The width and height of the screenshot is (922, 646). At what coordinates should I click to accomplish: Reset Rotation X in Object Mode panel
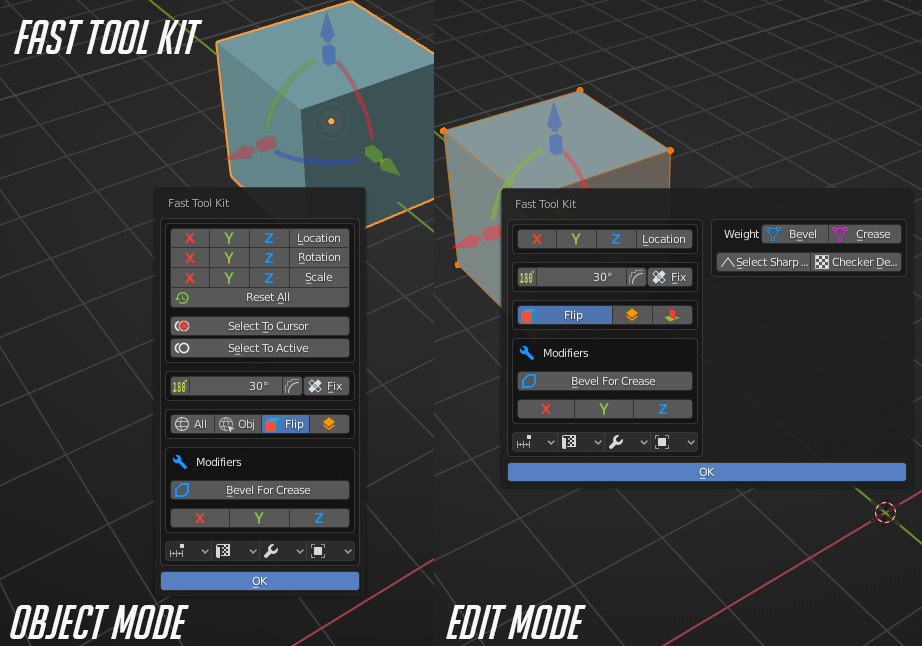tap(190, 257)
